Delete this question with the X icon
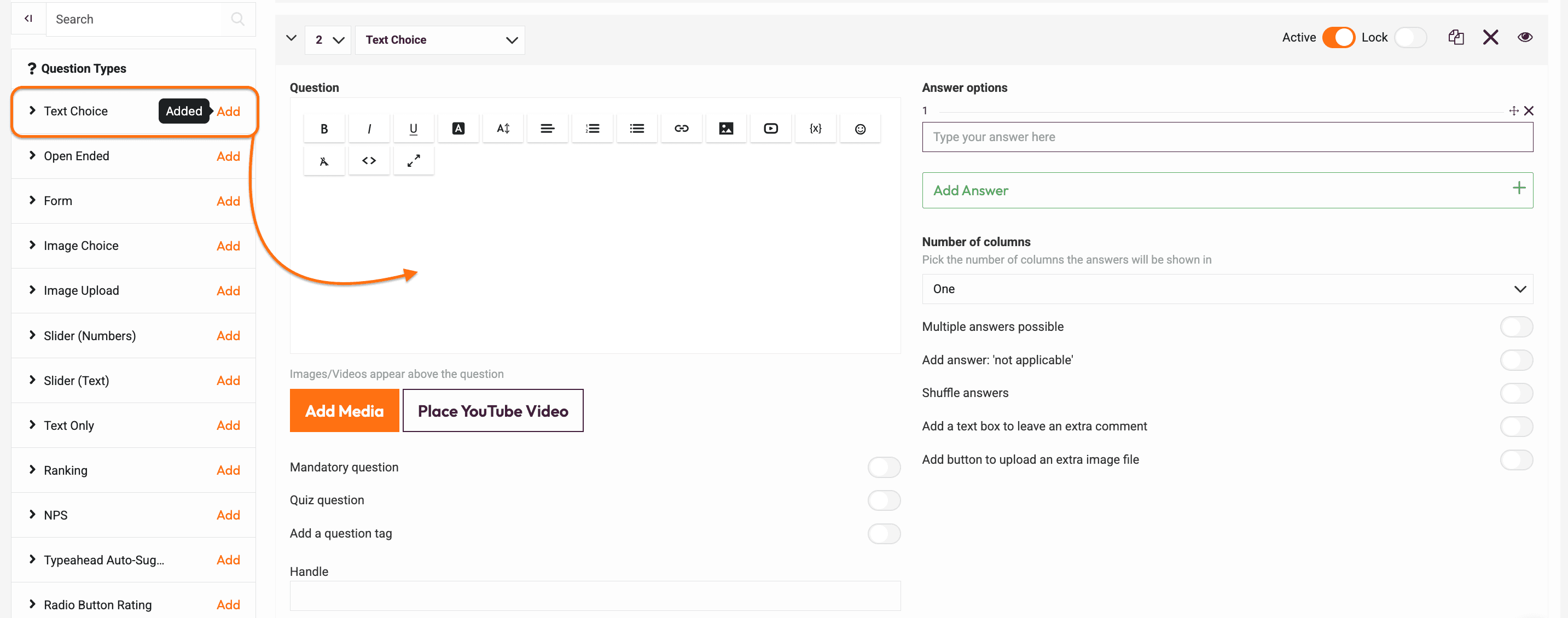 (x=1490, y=38)
